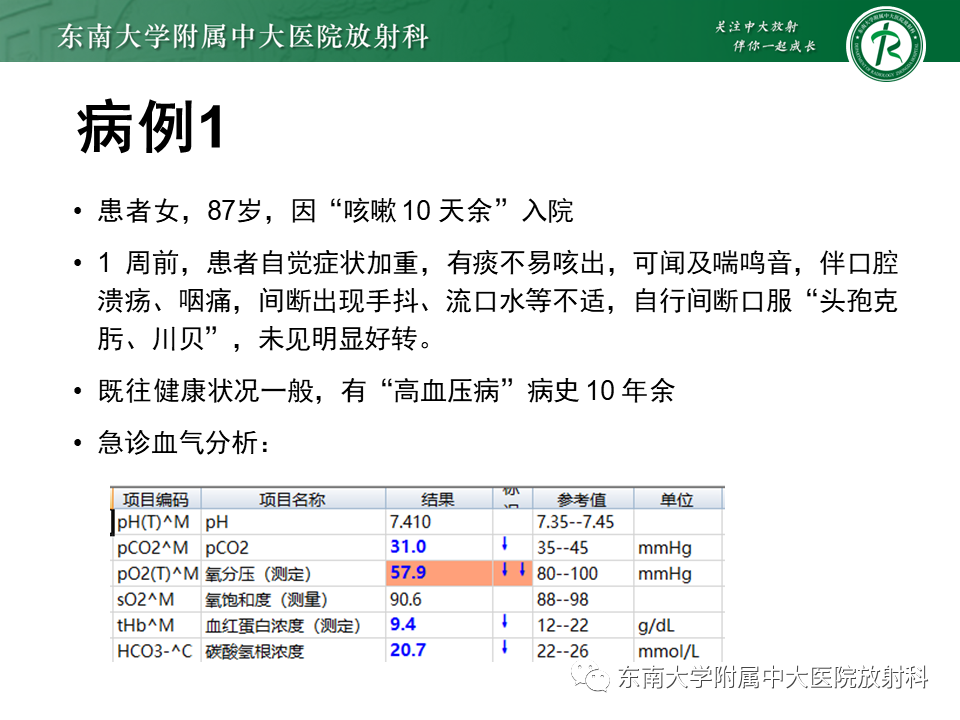Image resolution: width=960 pixels, height=720 pixels.
Task: Click the unit g/dL
Action: pyautogui.click(x=656, y=626)
